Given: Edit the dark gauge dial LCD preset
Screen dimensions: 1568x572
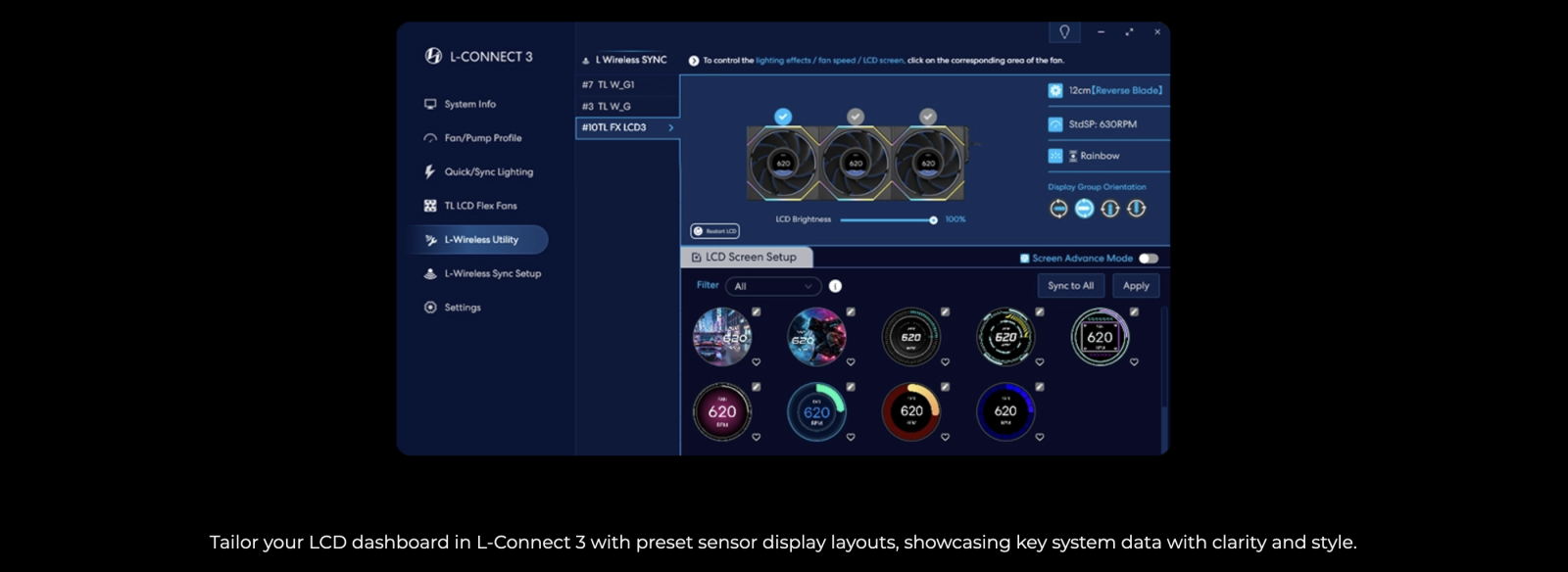Looking at the screenshot, I should pos(945,311).
